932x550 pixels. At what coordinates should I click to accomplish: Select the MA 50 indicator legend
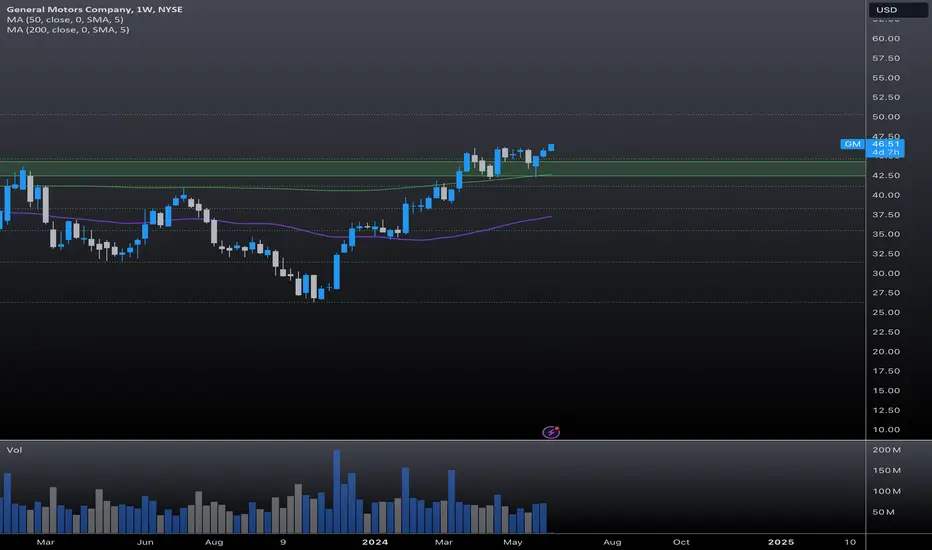coord(65,20)
